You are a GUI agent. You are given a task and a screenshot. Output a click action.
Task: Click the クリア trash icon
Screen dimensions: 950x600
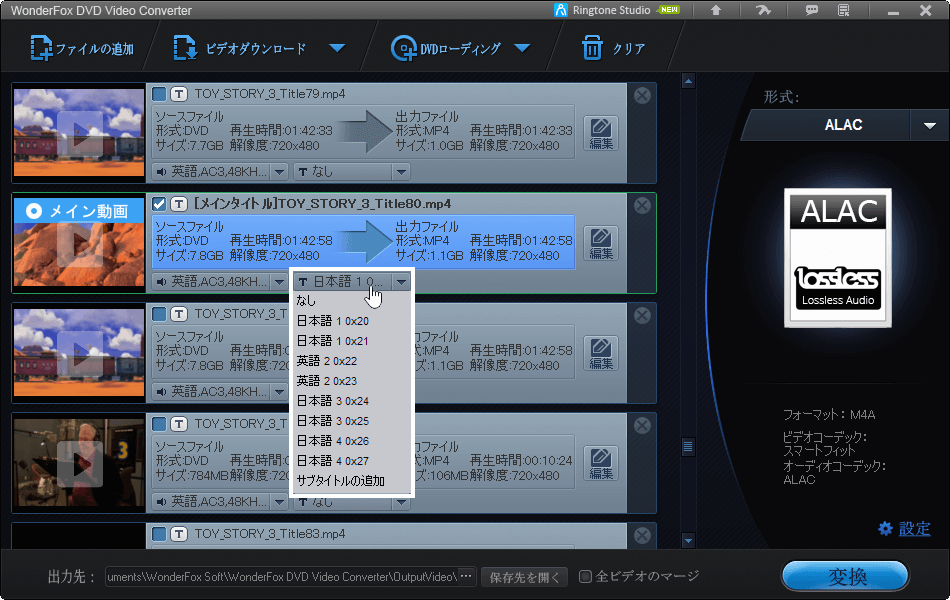(x=592, y=48)
